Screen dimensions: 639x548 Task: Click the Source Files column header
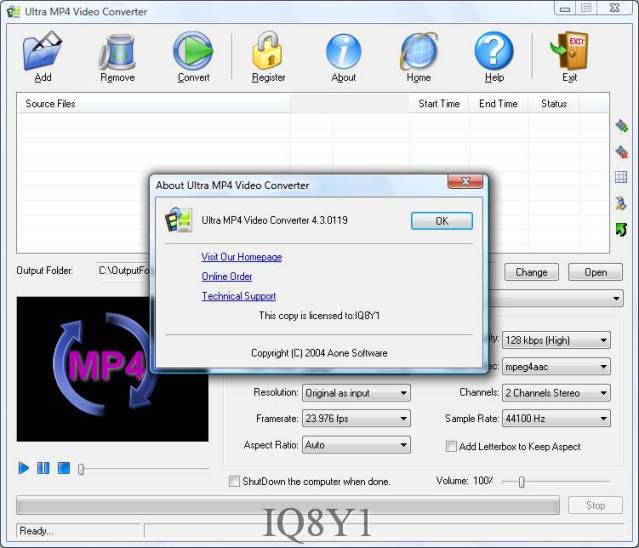pyautogui.click(x=153, y=104)
